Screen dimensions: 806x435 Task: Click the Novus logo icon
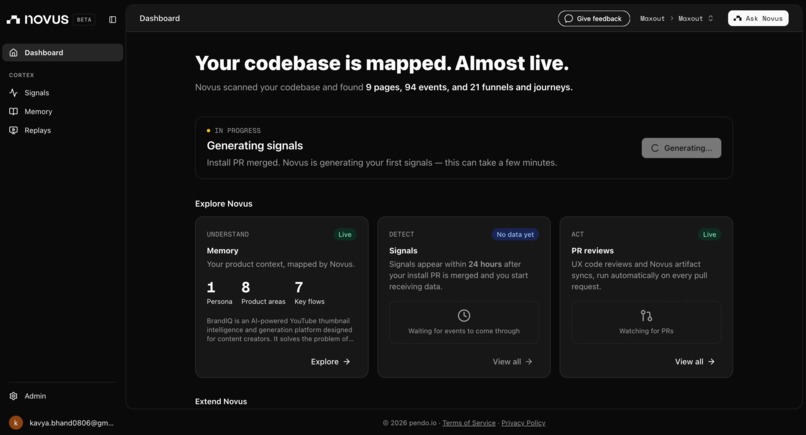13,20
